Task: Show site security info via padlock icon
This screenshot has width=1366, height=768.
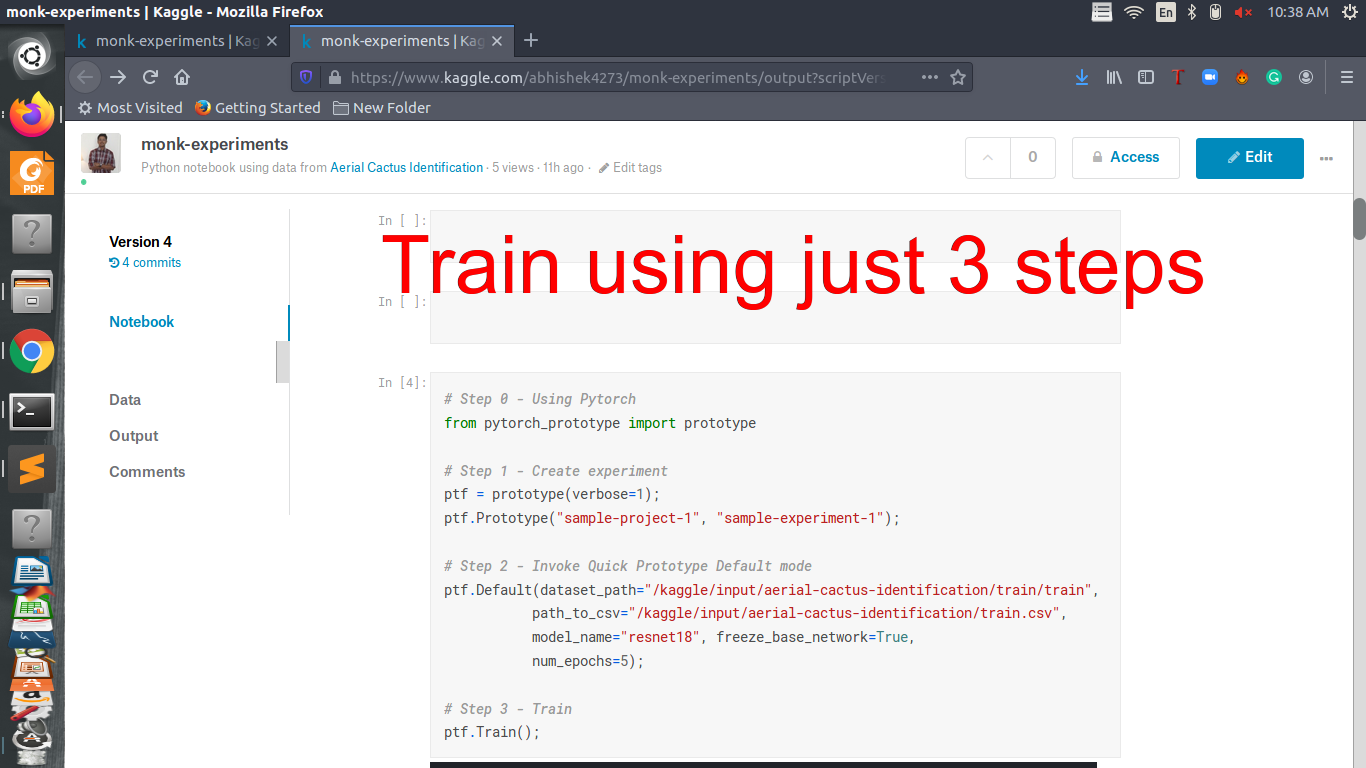Action: pyautogui.click(x=334, y=77)
